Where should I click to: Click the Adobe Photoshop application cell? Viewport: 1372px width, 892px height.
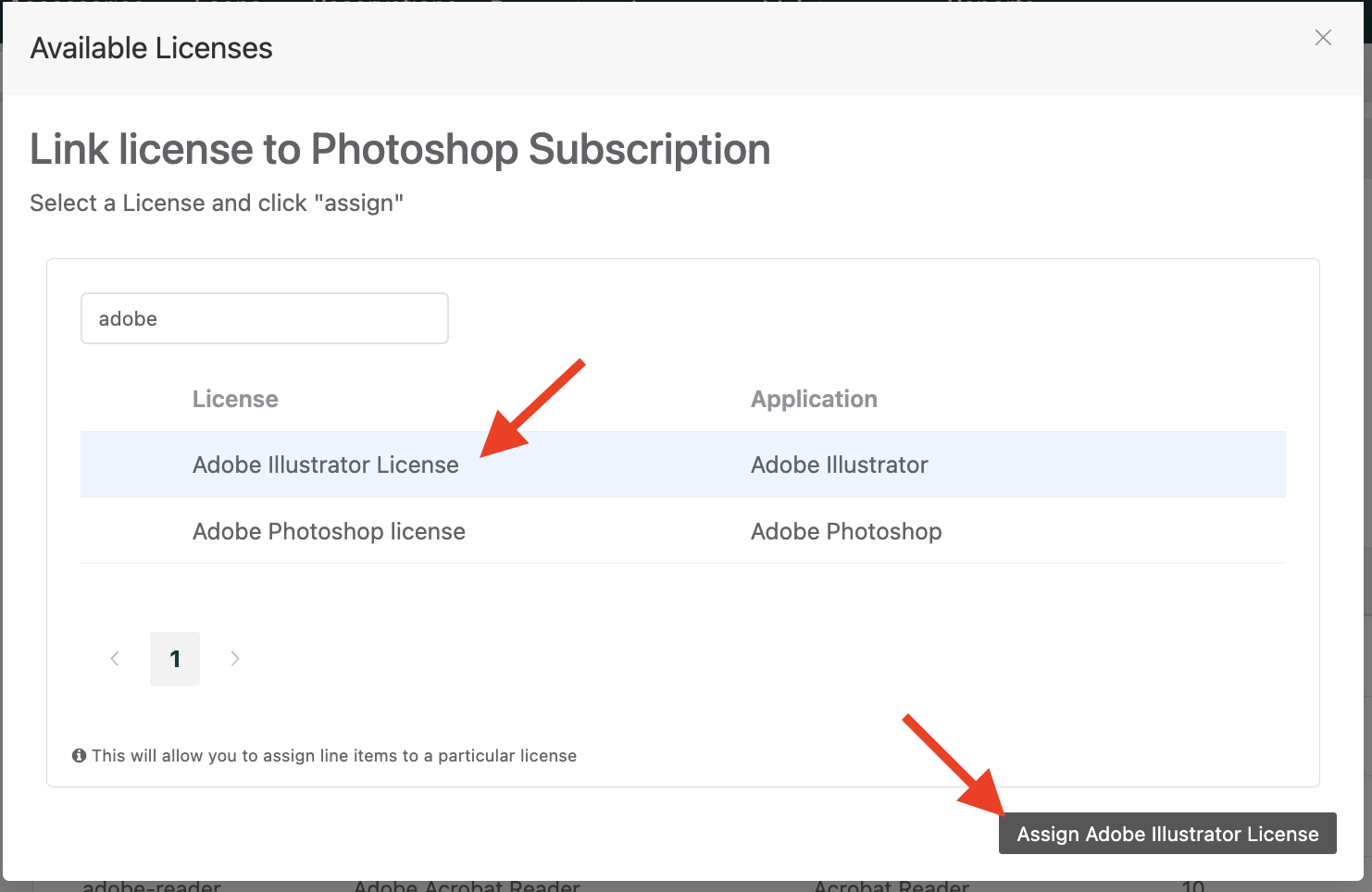[846, 531]
